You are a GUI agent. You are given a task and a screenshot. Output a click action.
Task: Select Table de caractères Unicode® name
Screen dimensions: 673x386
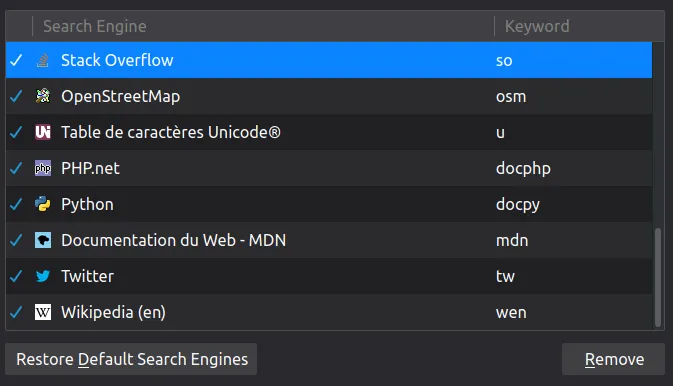pos(171,132)
